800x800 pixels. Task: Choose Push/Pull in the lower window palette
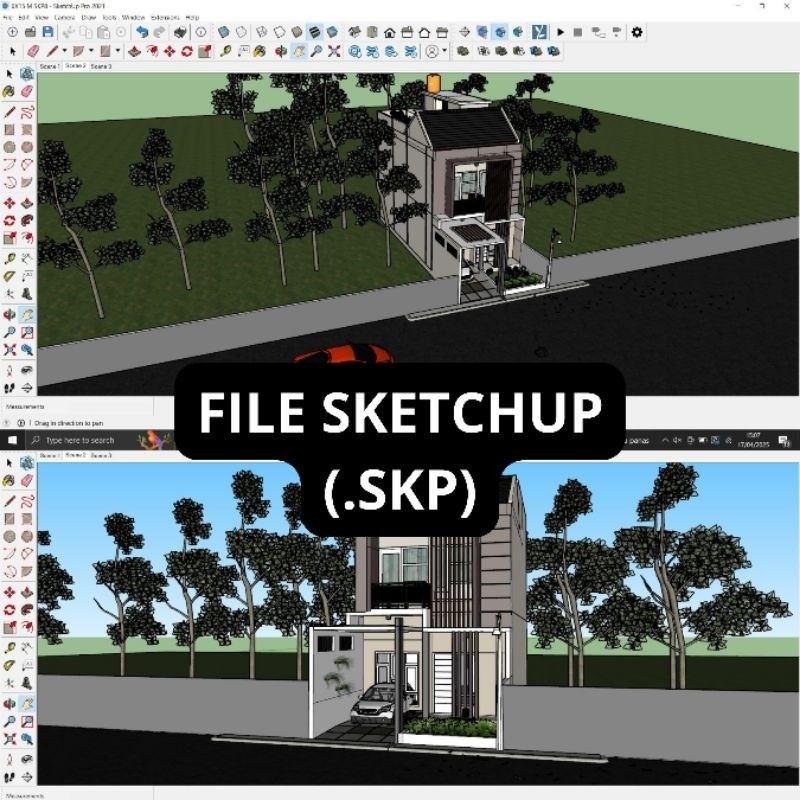[27, 591]
